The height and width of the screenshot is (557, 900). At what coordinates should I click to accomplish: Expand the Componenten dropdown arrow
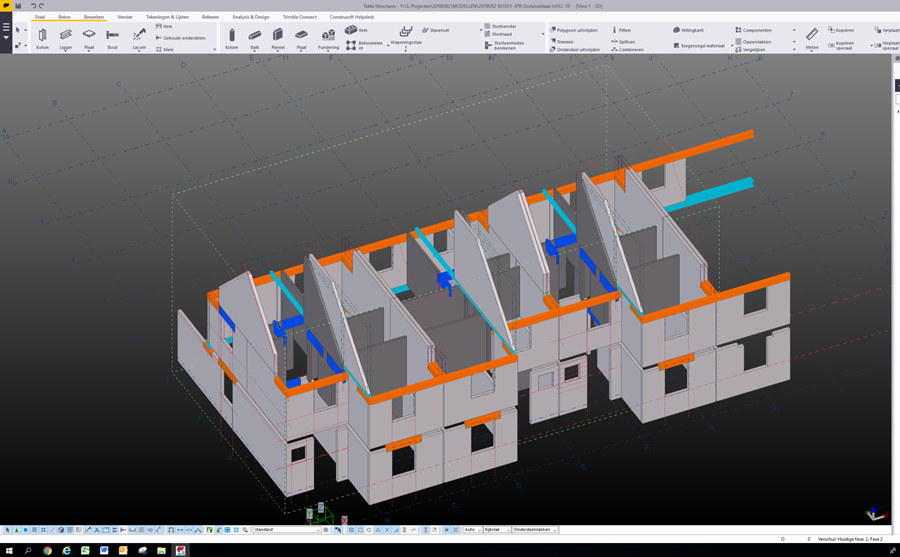tap(794, 30)
